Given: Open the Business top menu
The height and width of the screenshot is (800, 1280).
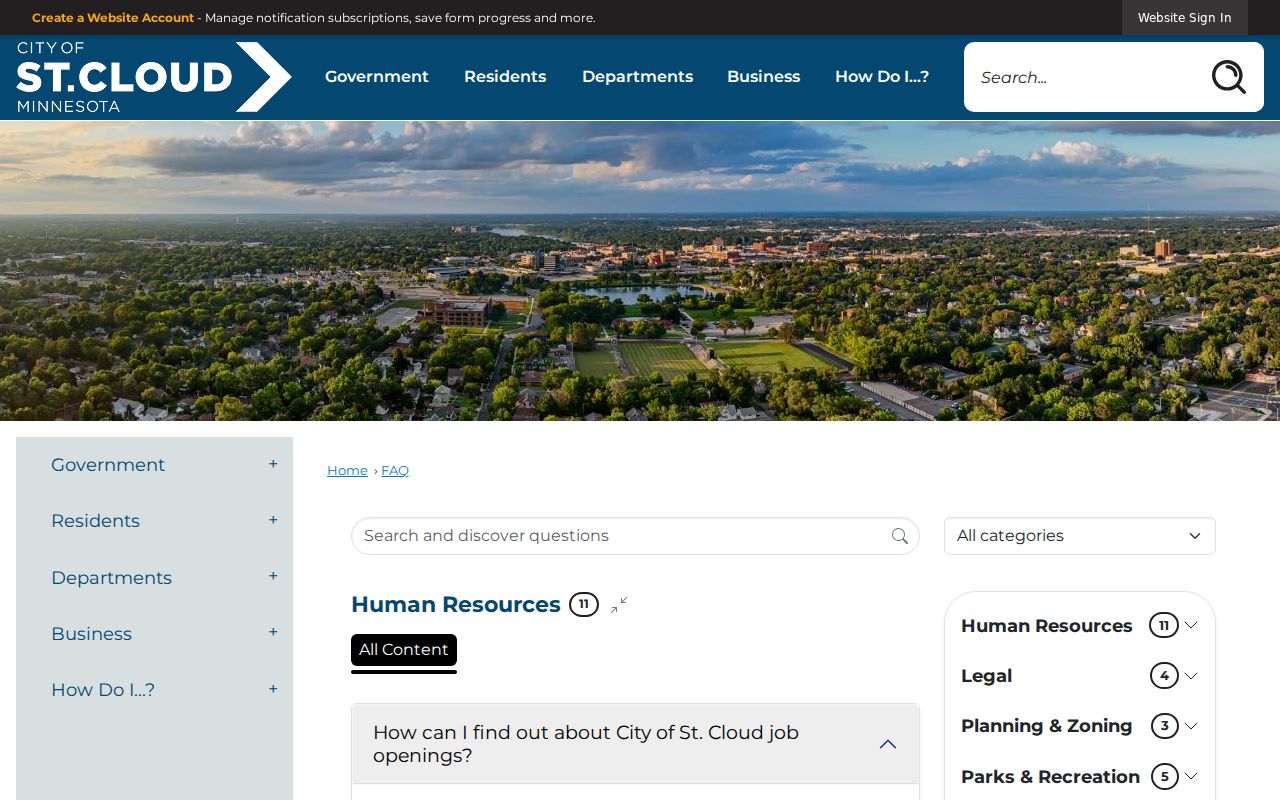Looking at the screenshot, I should tap(763, 77).
